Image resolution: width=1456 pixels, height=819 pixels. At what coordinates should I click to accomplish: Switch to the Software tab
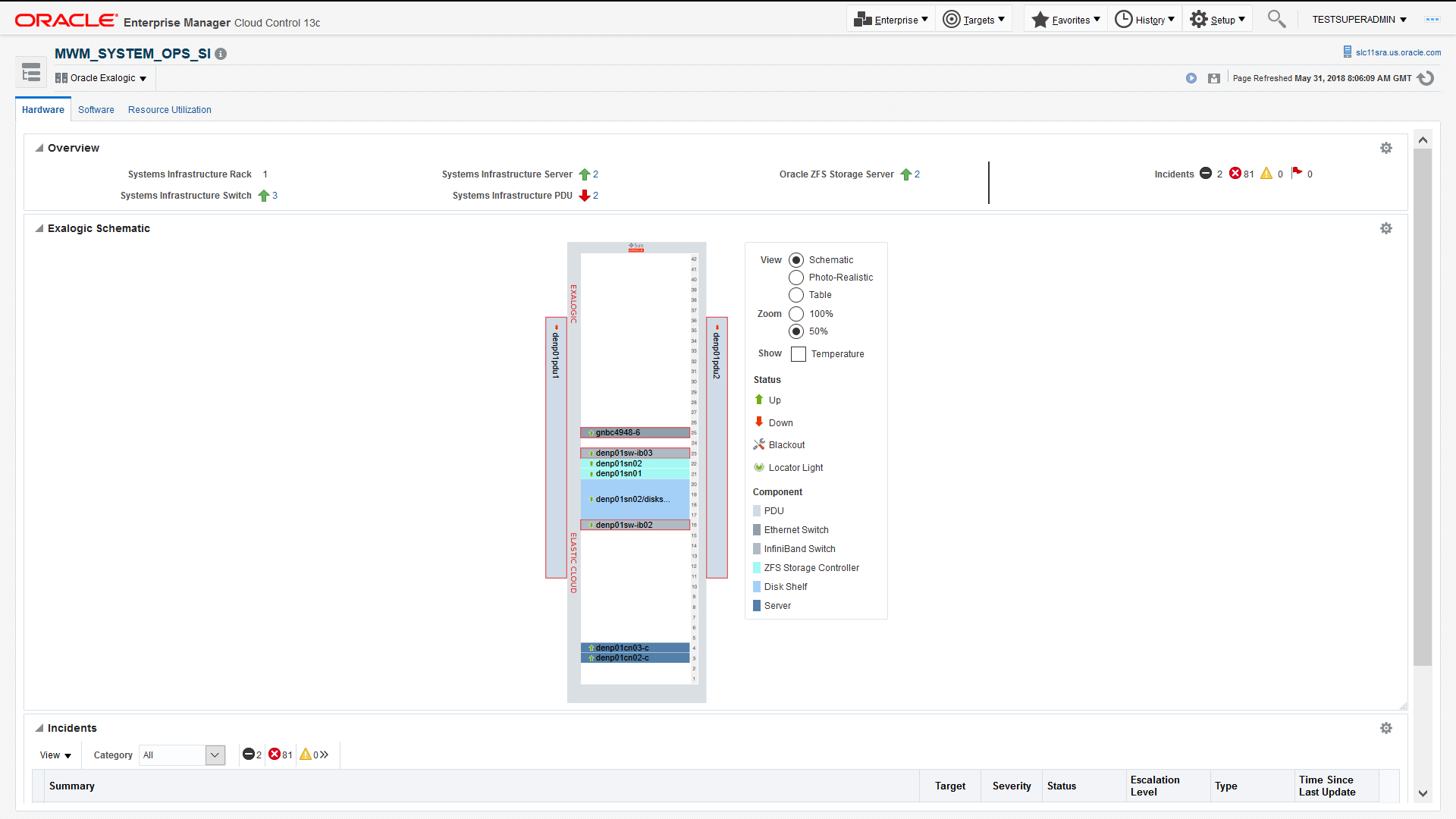(x=96, y=110)
